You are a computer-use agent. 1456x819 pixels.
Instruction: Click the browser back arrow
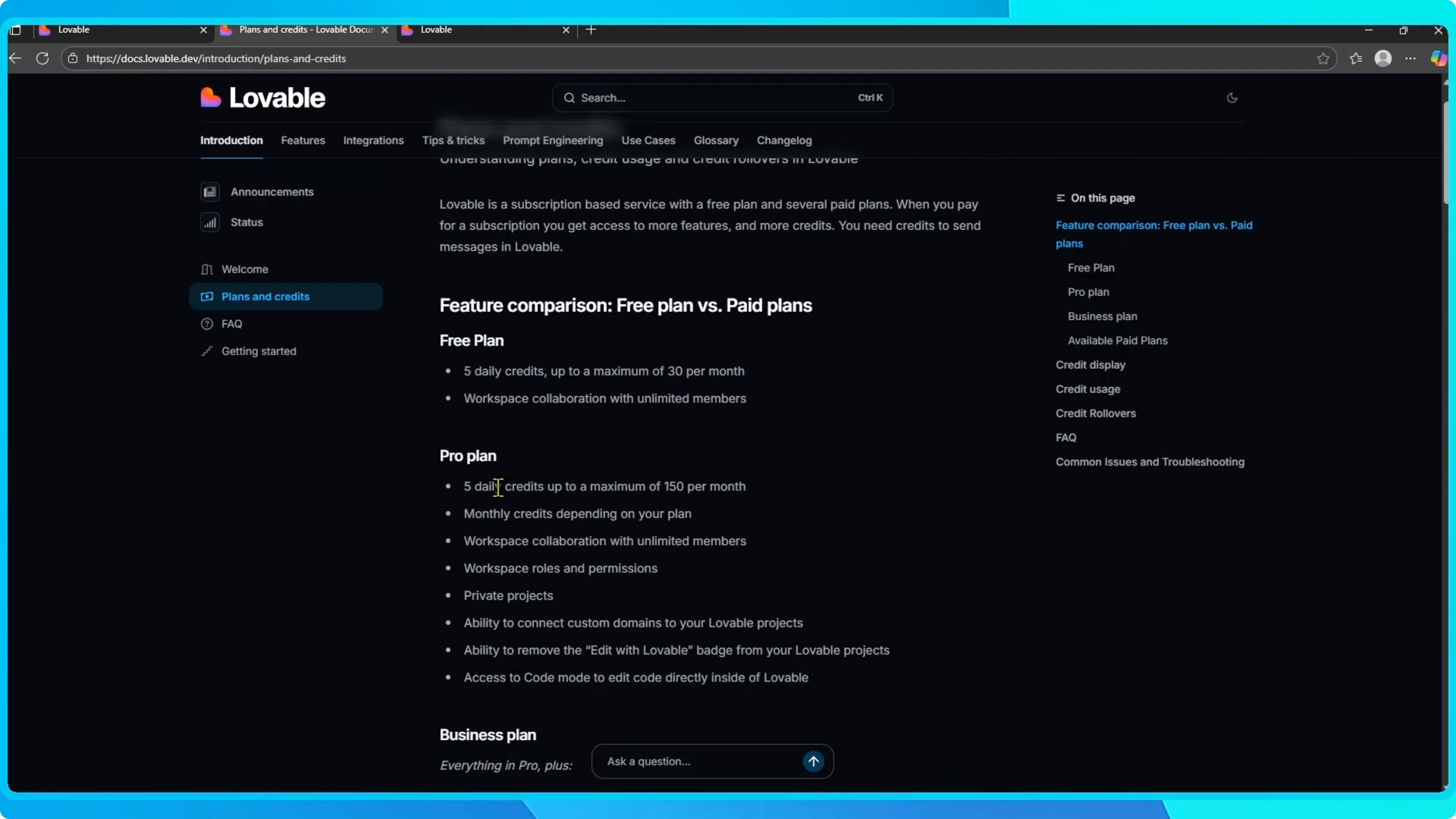pos(15,58)
